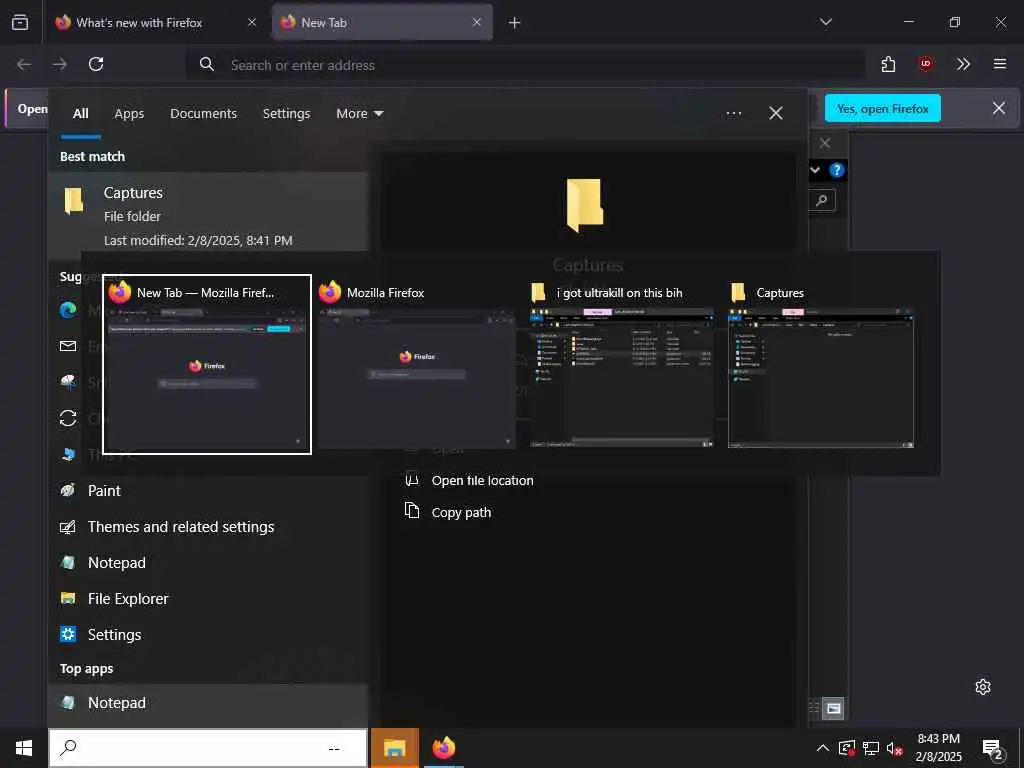Open the uBlock Origin extension icon
Viewport: 1024px width, 768px height.
[x=925, y=64]
